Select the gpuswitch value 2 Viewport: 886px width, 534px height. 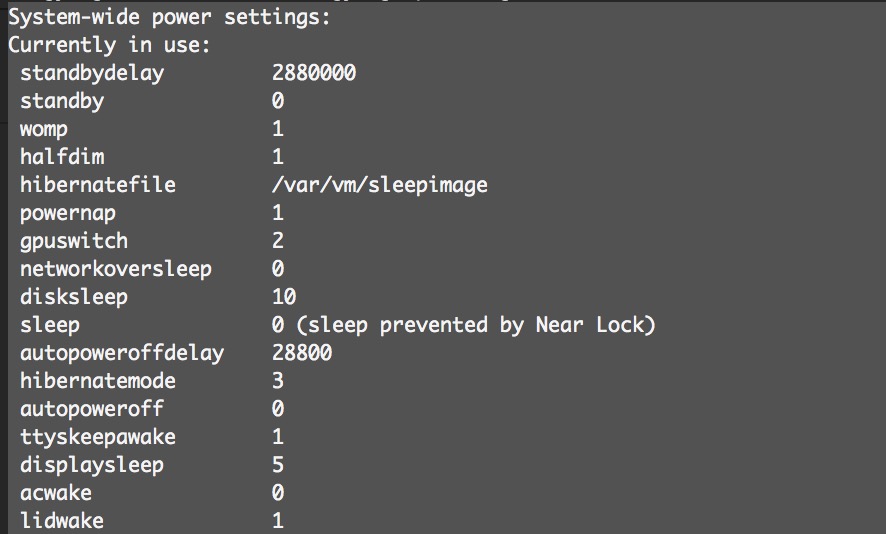[x=278, y=241]
